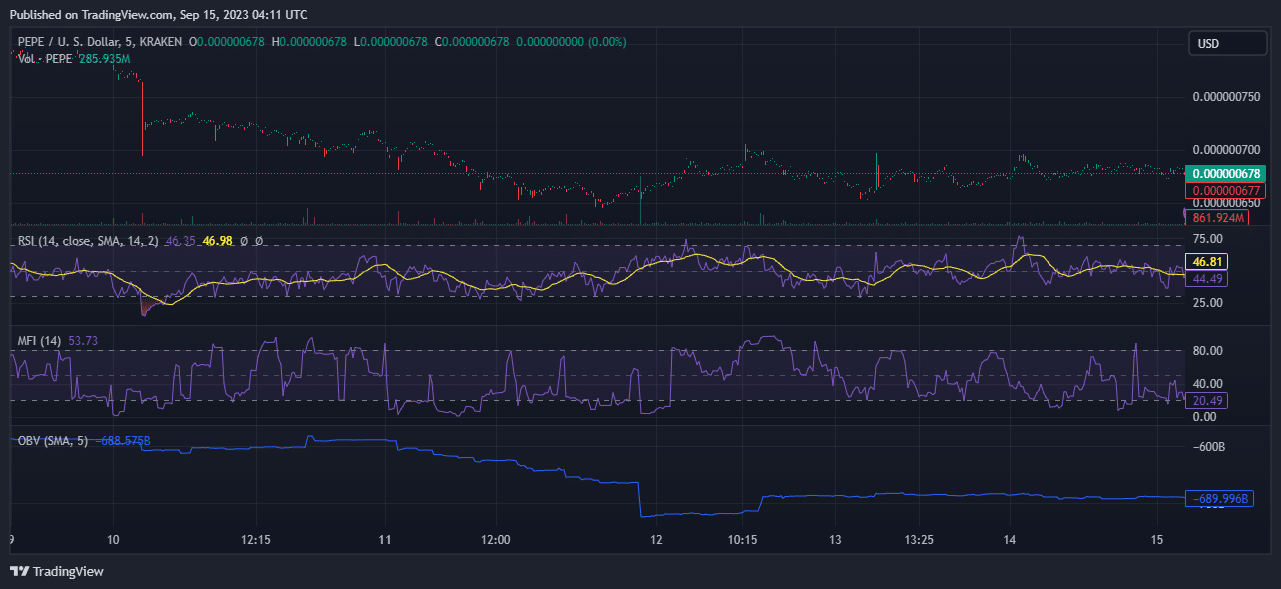
Task: Click the yellow 46.81 RSI value tag
Action: click(1205, 262)
